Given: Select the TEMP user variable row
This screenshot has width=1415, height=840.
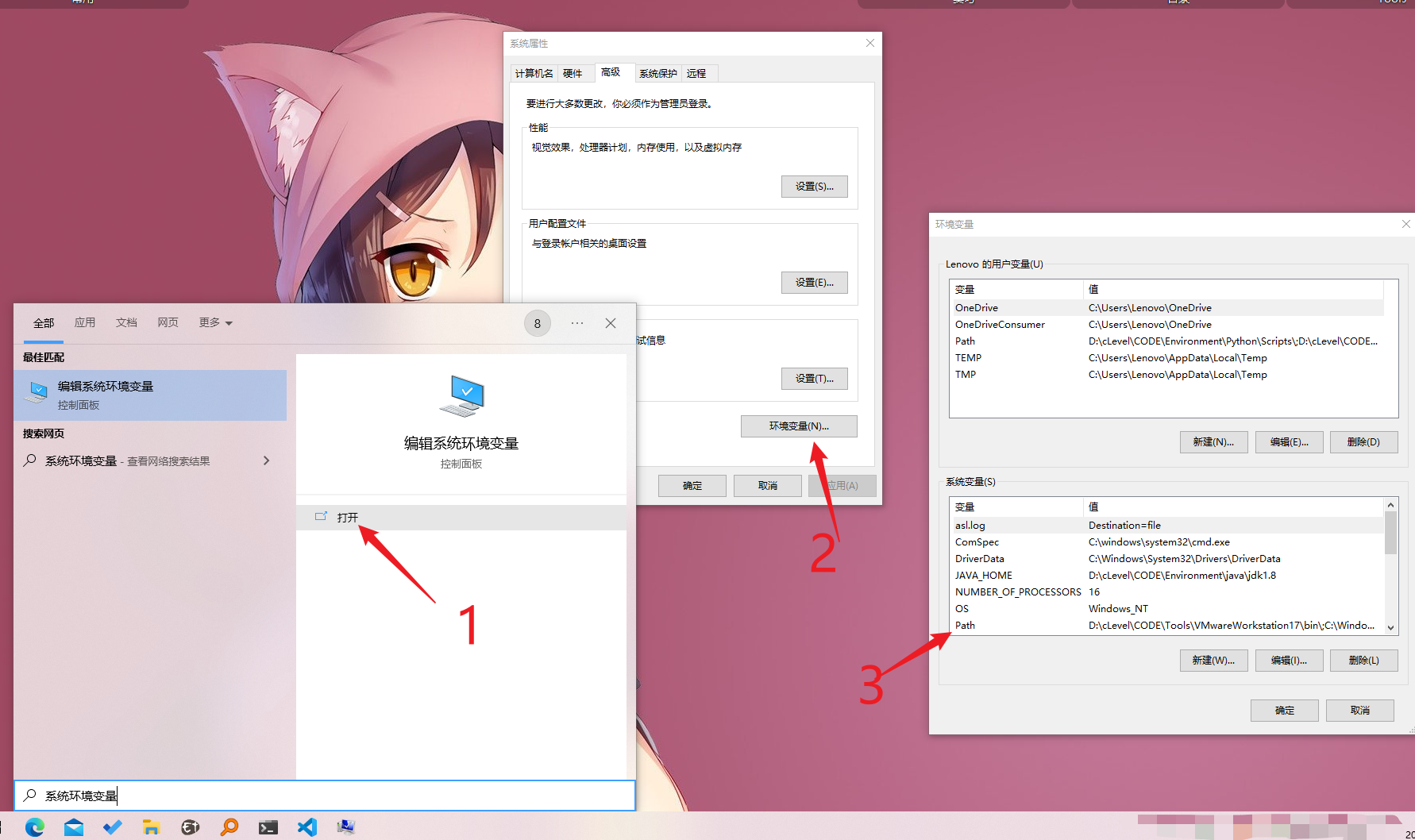Looking at the screenshot, I should [x=1166, y=357].
